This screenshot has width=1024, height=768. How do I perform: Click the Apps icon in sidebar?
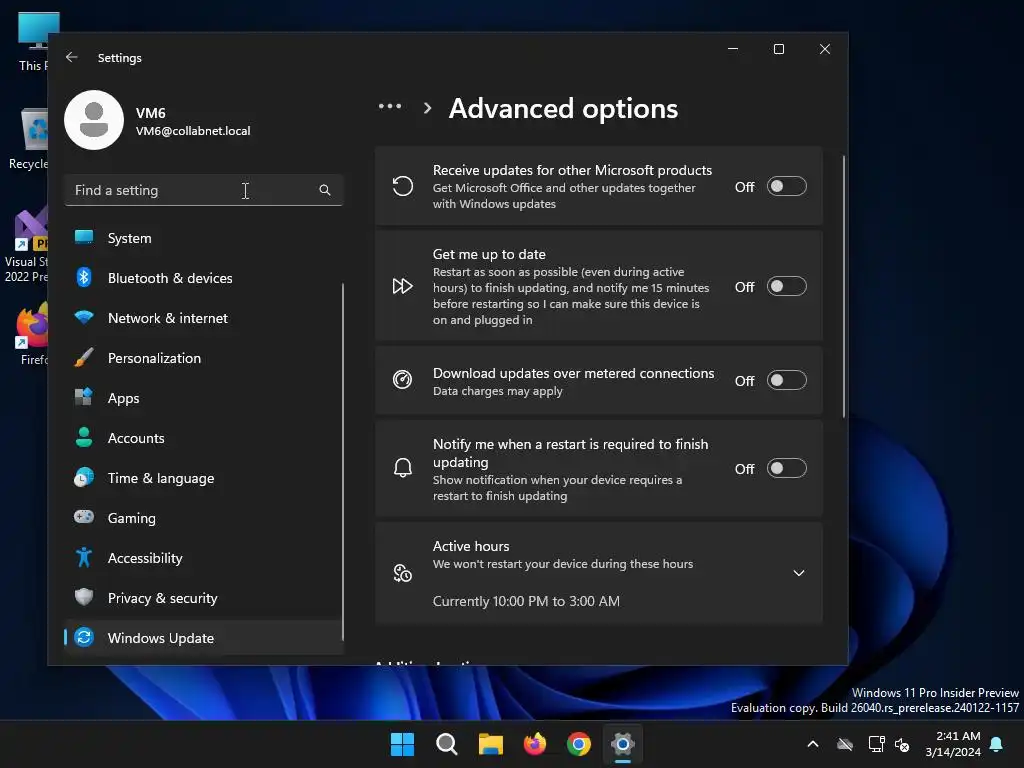point(84,397)
